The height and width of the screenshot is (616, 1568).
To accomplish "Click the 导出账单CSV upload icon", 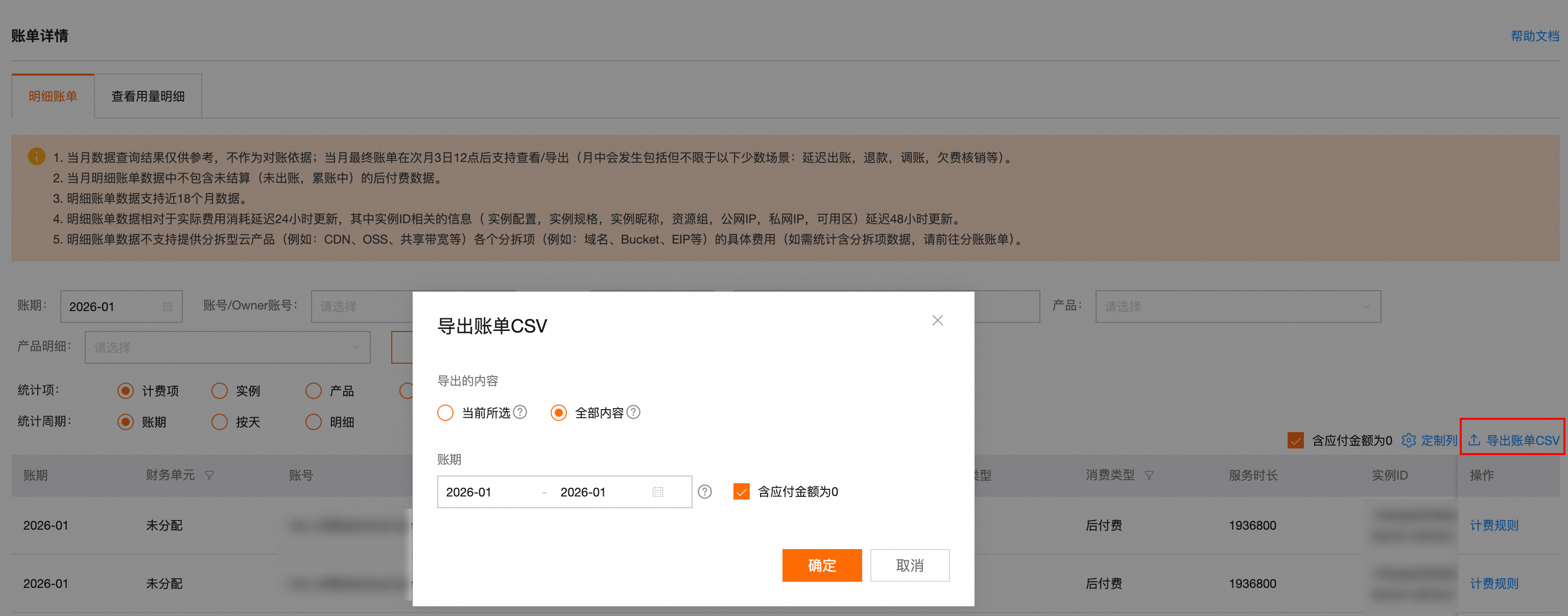I will click(x=1474, y=440).
